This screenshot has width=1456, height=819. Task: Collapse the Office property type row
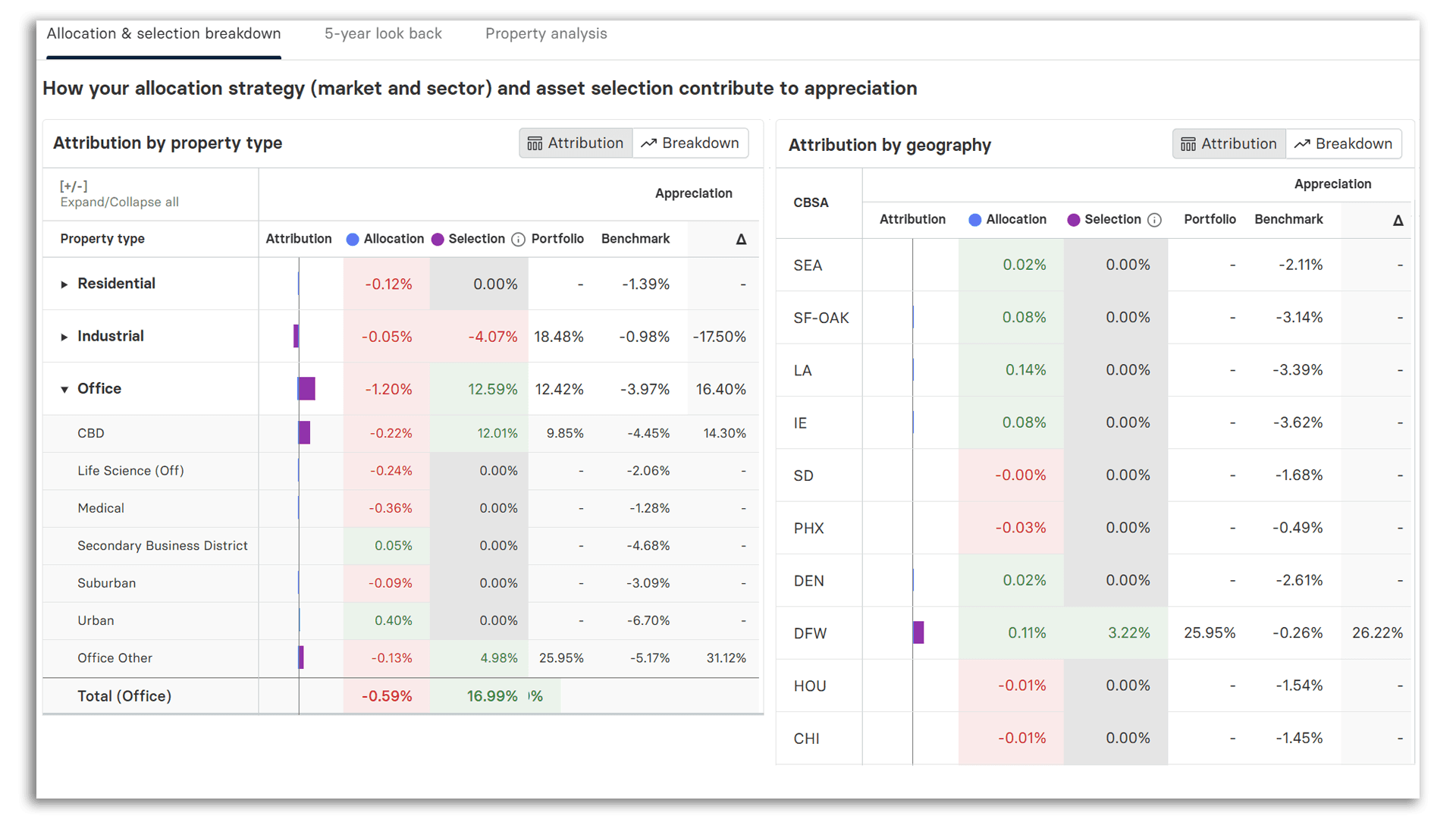[x=64, y=388]
